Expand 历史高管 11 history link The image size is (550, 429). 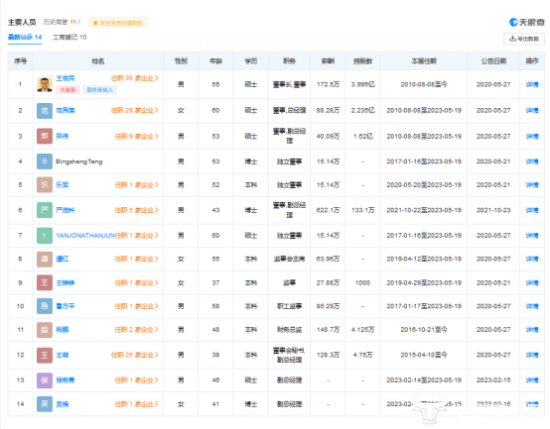62,22
